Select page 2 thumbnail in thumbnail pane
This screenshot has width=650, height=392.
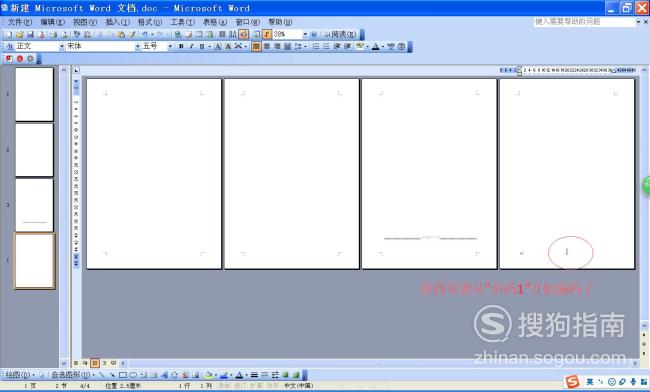[x=34, y=150]
